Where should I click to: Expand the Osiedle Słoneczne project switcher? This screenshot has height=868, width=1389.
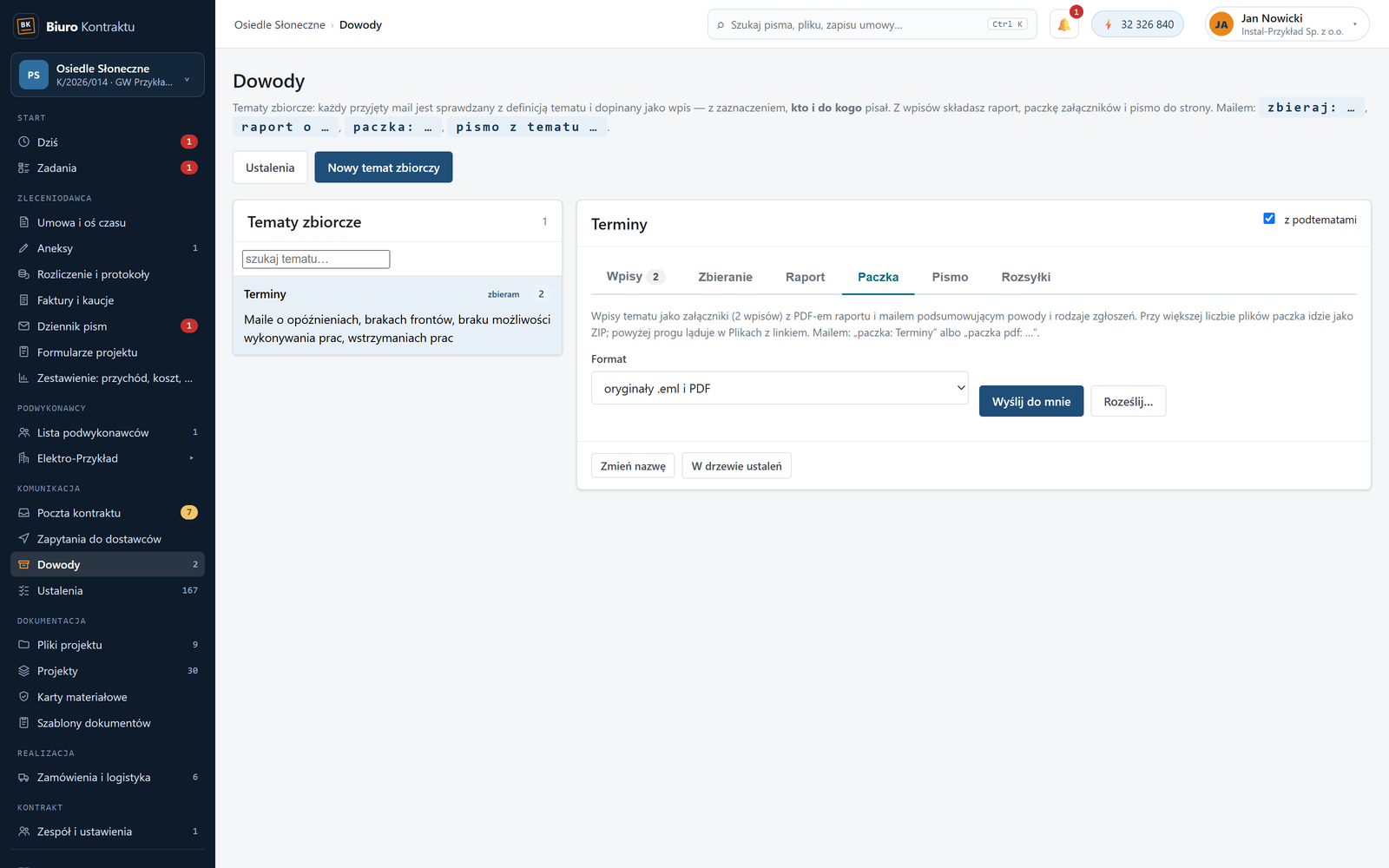(108, 75)
